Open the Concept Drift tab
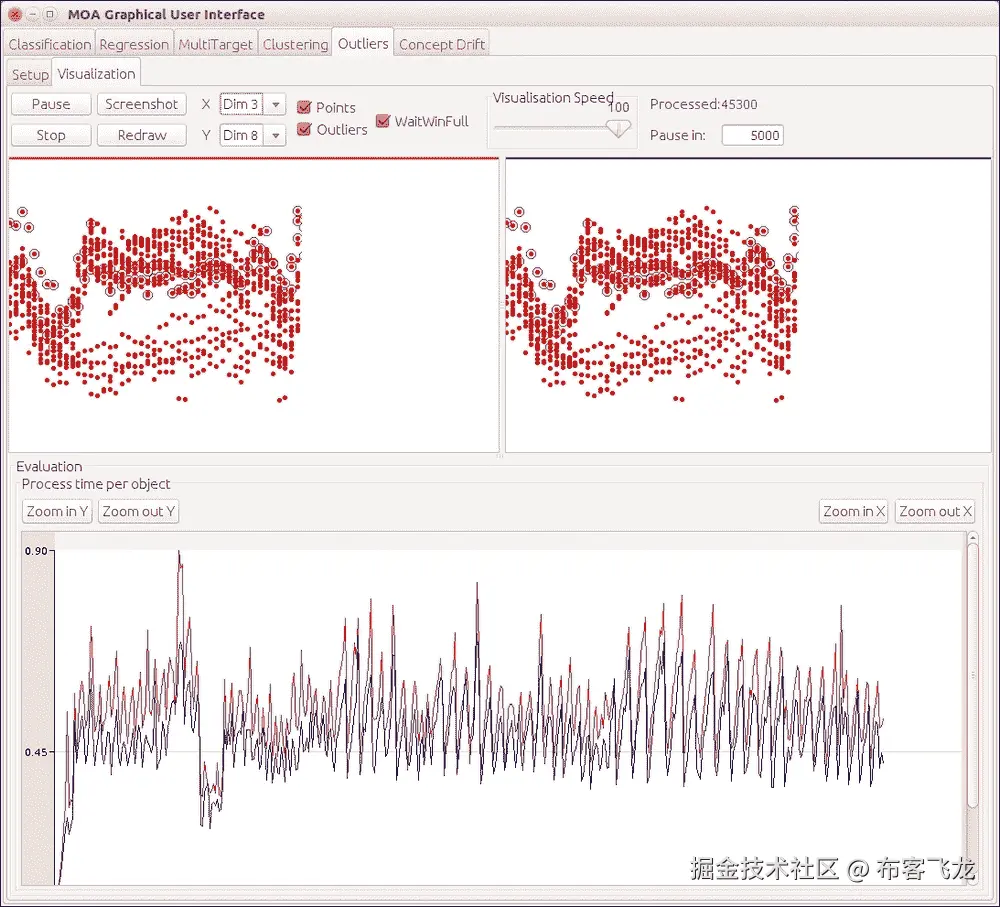The width and height of the screenshot is (1000, 907). (442, 44)
